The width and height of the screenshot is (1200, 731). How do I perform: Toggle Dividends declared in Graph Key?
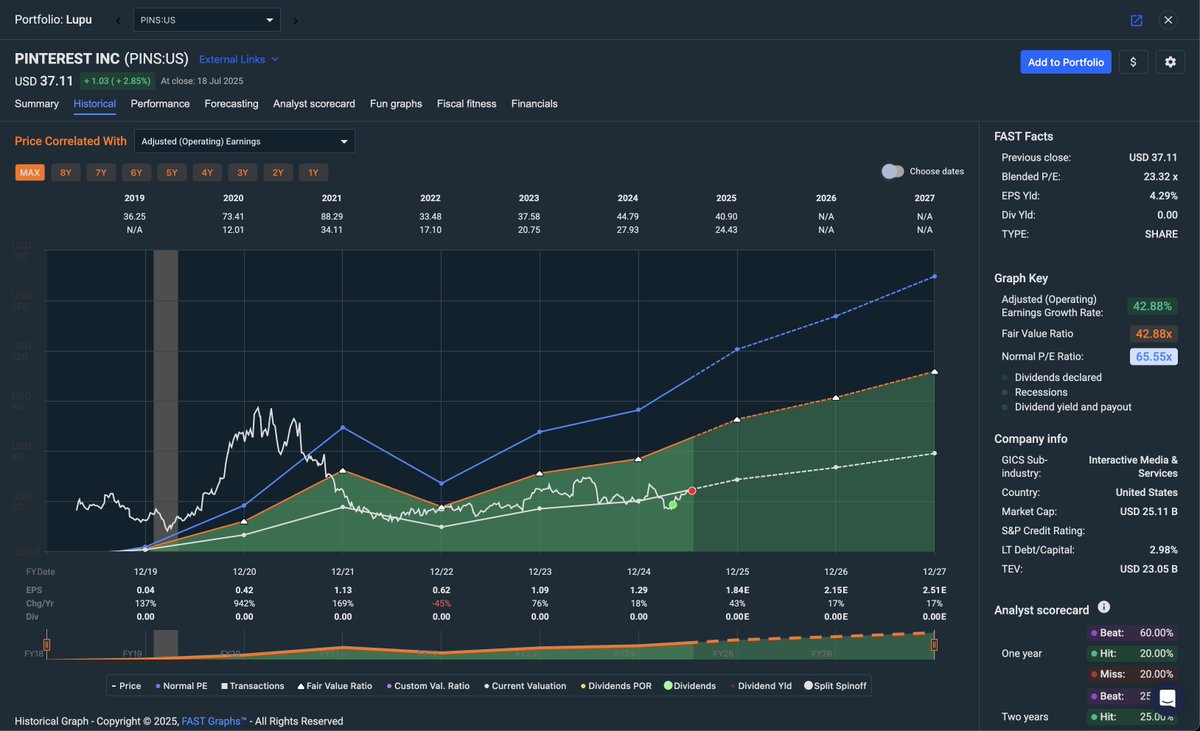pos(1050,377)
